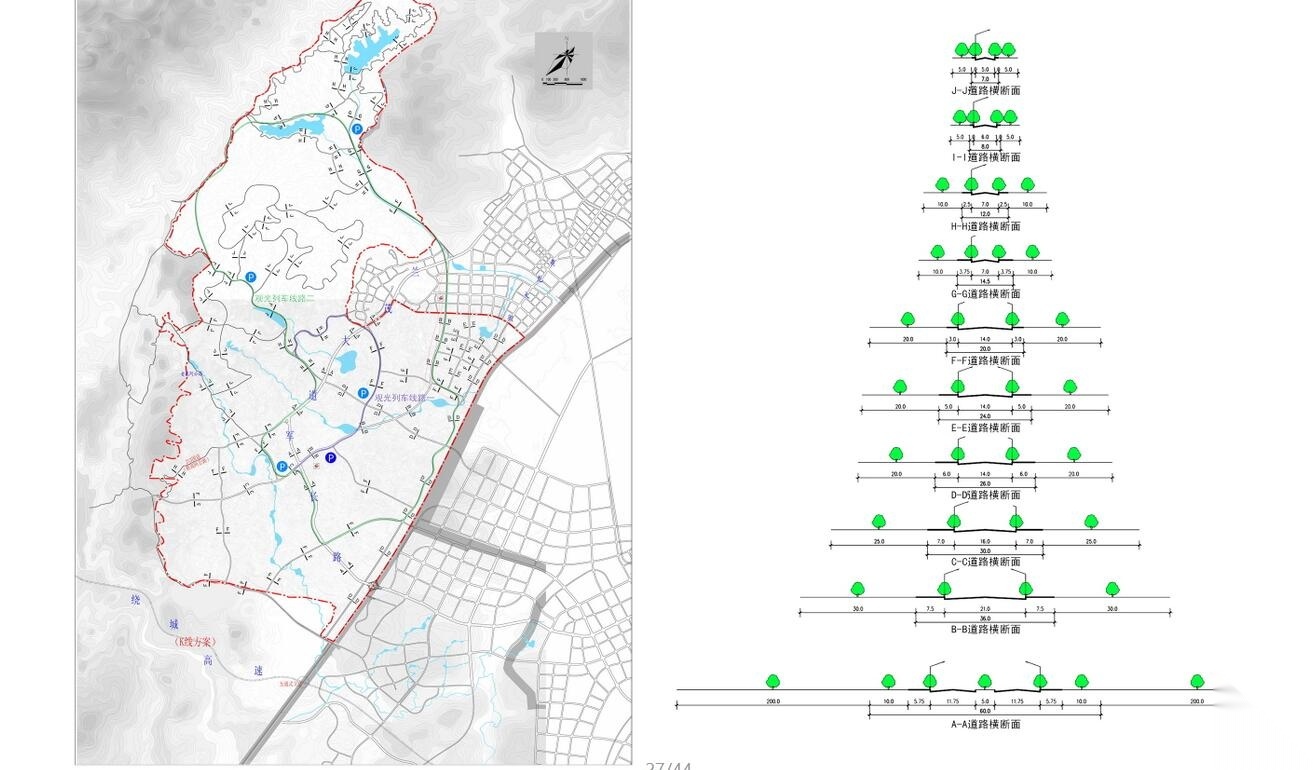
Task: Click the J-J道路横断面 title
Action: (985, 90)
